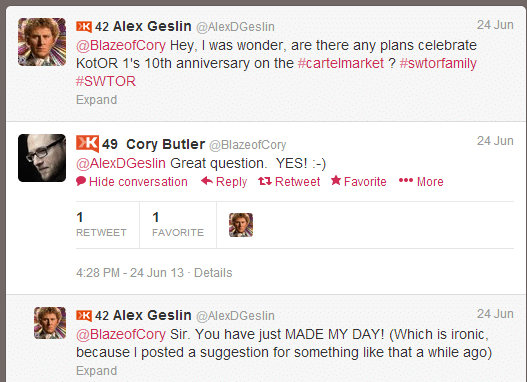Open the More options menu

pyautogui.click(x=421, y=181)
